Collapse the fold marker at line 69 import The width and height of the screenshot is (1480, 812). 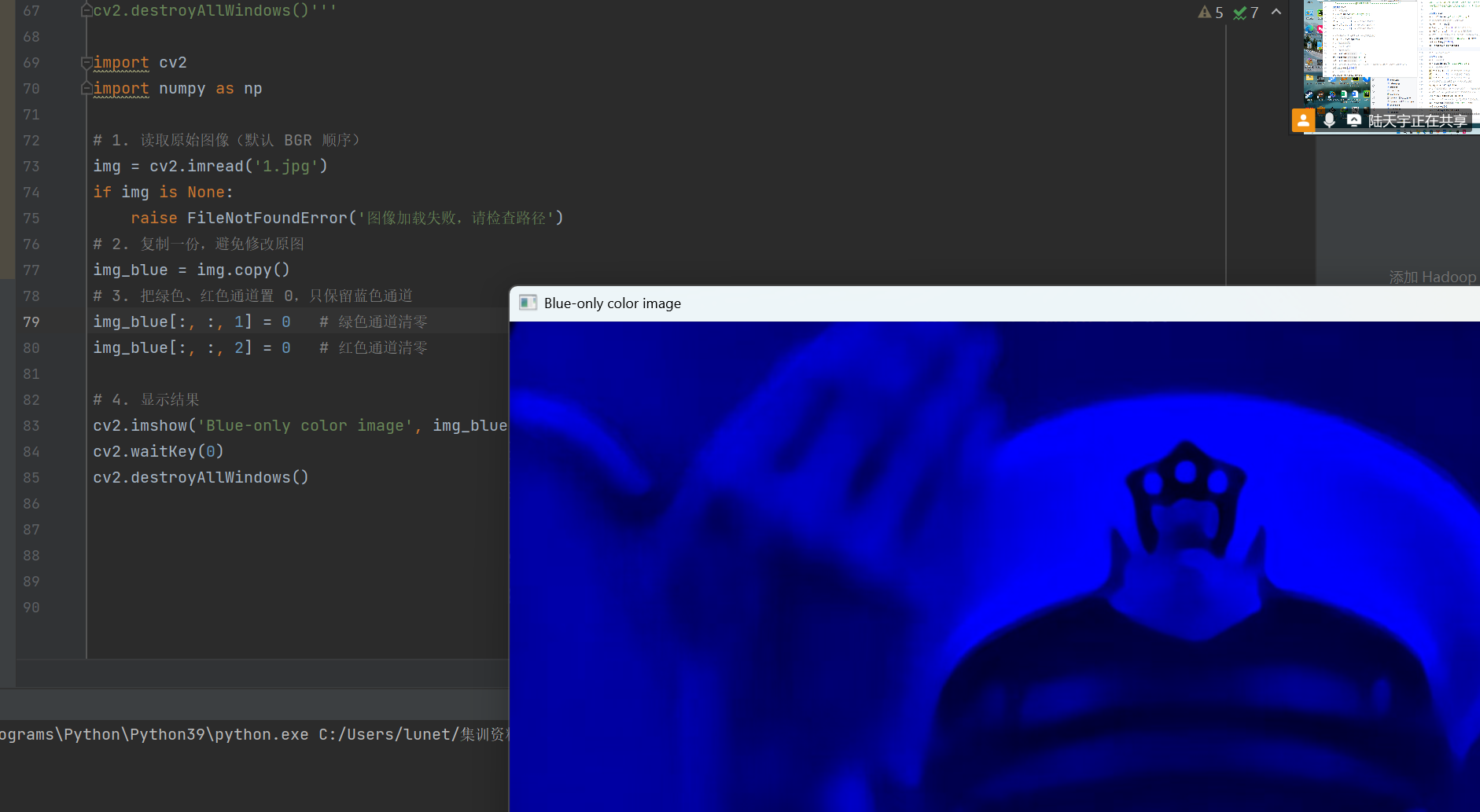[x=87, y=62]
